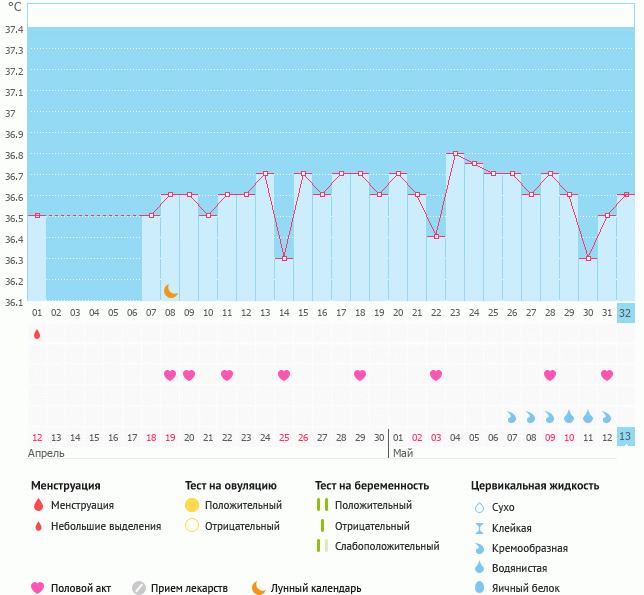This screenshot has height=595, width=644.
Task: Click the low temperature point on day 14
Action: (x=284, y=258)
